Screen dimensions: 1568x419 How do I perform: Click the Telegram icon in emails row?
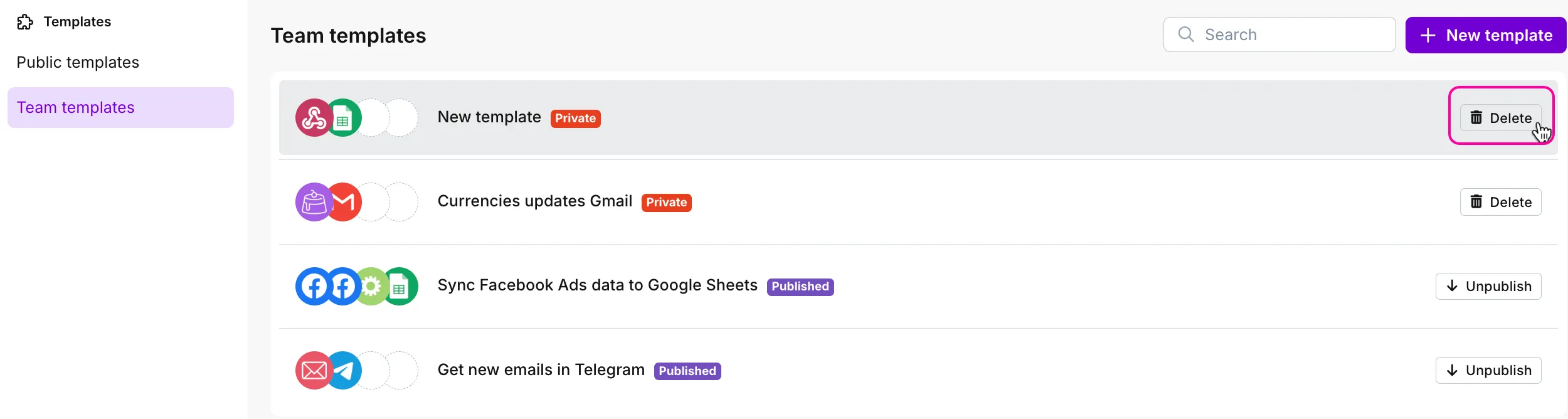click(x=344, y=371)
